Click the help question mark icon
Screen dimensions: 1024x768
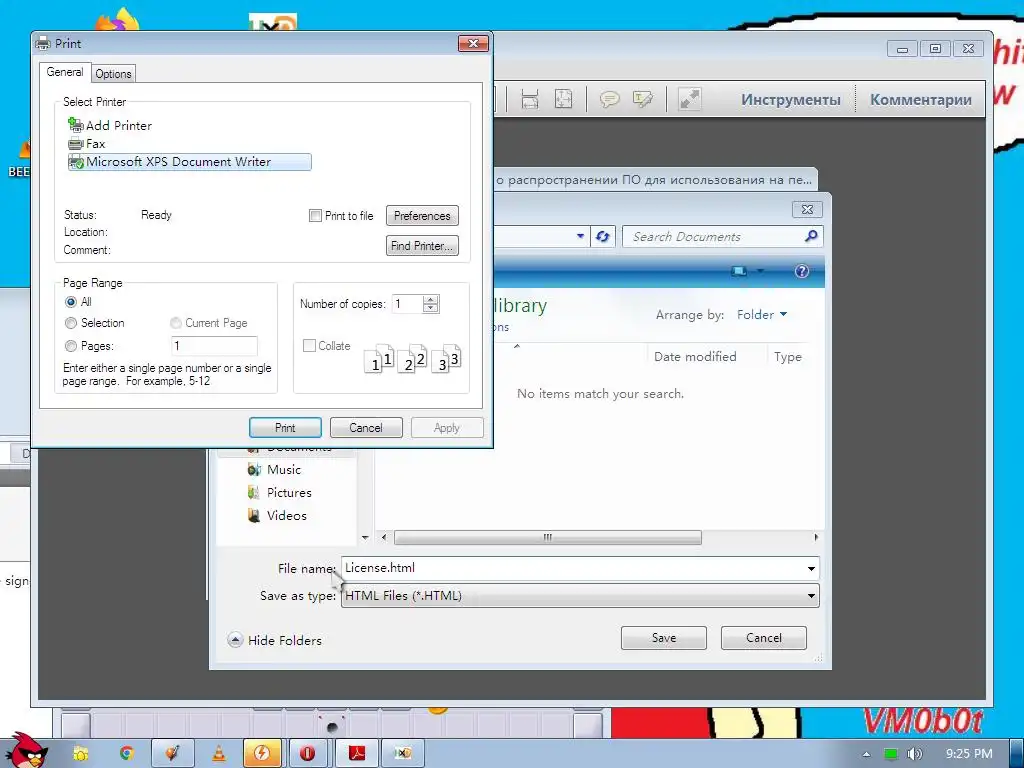[x=801, y=271]
